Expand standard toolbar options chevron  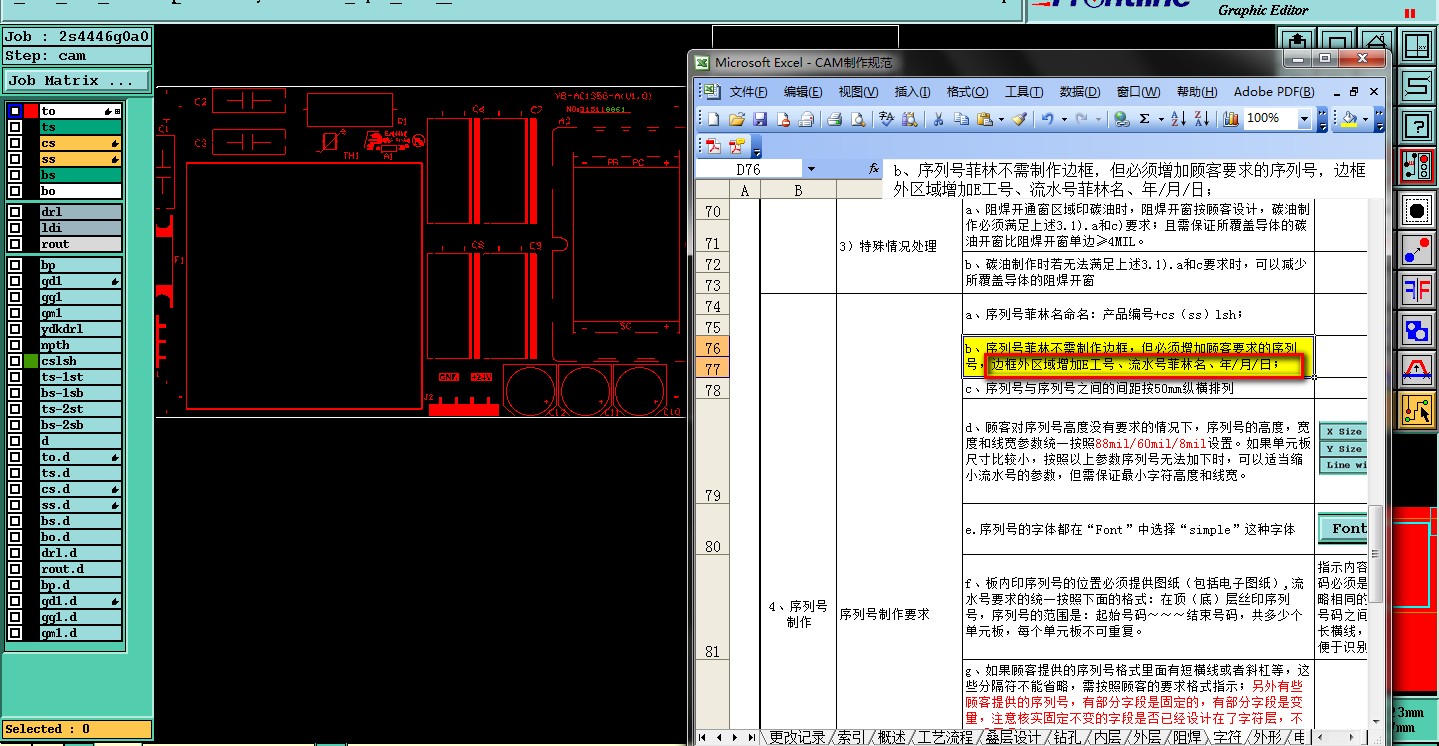pyautogui.click(x=1323, y=119)
